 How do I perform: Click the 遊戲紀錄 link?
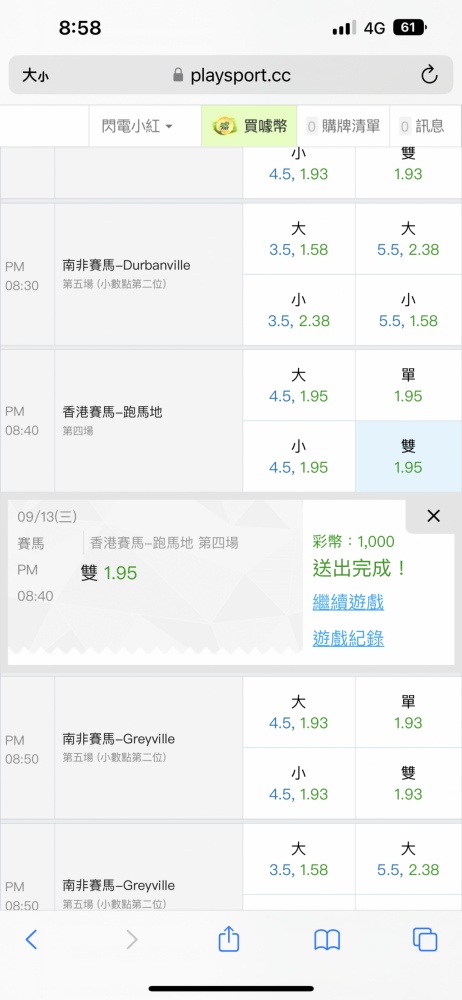click(x=348, y=638)
